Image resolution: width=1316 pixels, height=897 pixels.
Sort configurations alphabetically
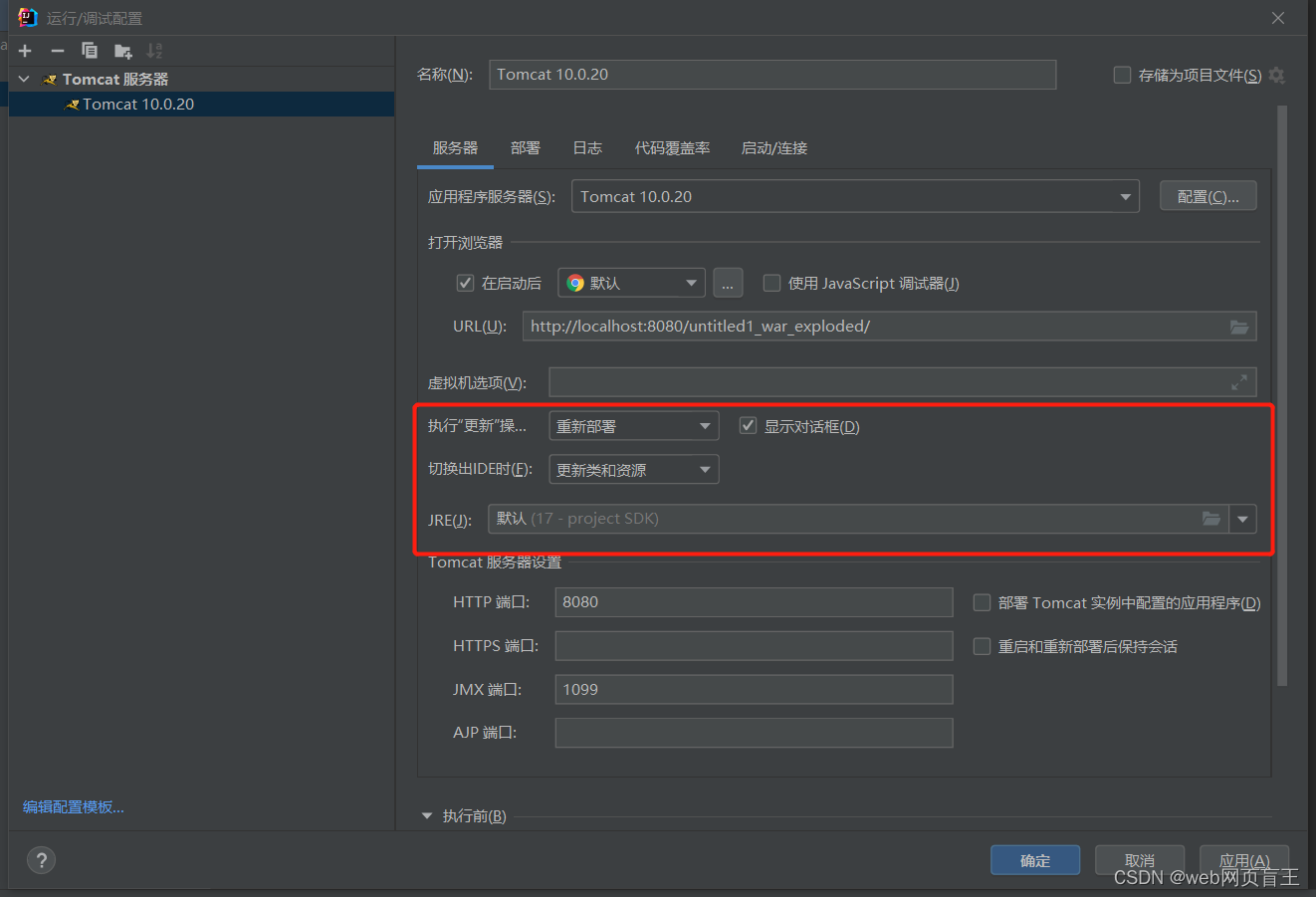tap(154, 51)
